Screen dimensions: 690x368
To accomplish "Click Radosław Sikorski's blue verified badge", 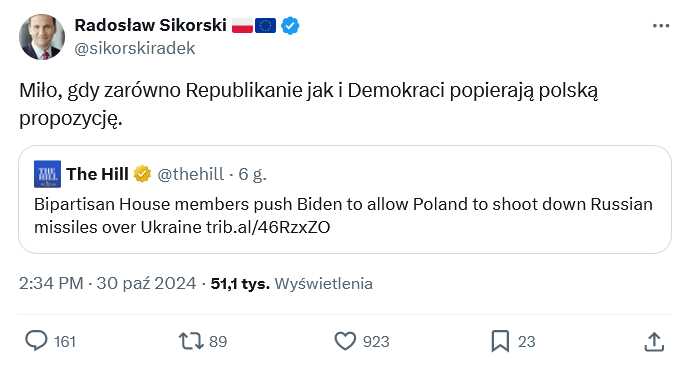I will pos(290,26).
